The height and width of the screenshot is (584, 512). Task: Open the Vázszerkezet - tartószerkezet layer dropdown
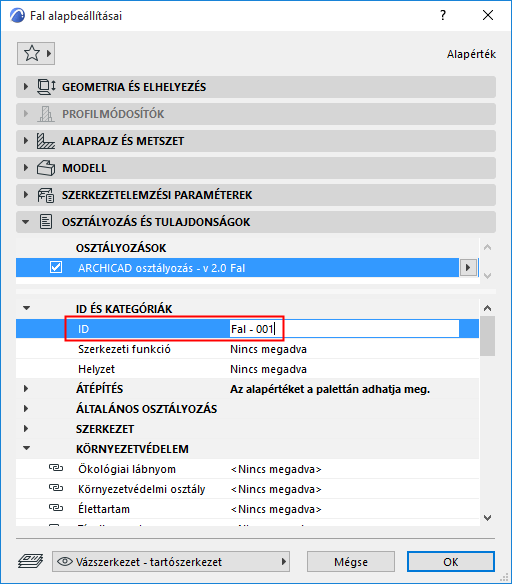[171, 562]
